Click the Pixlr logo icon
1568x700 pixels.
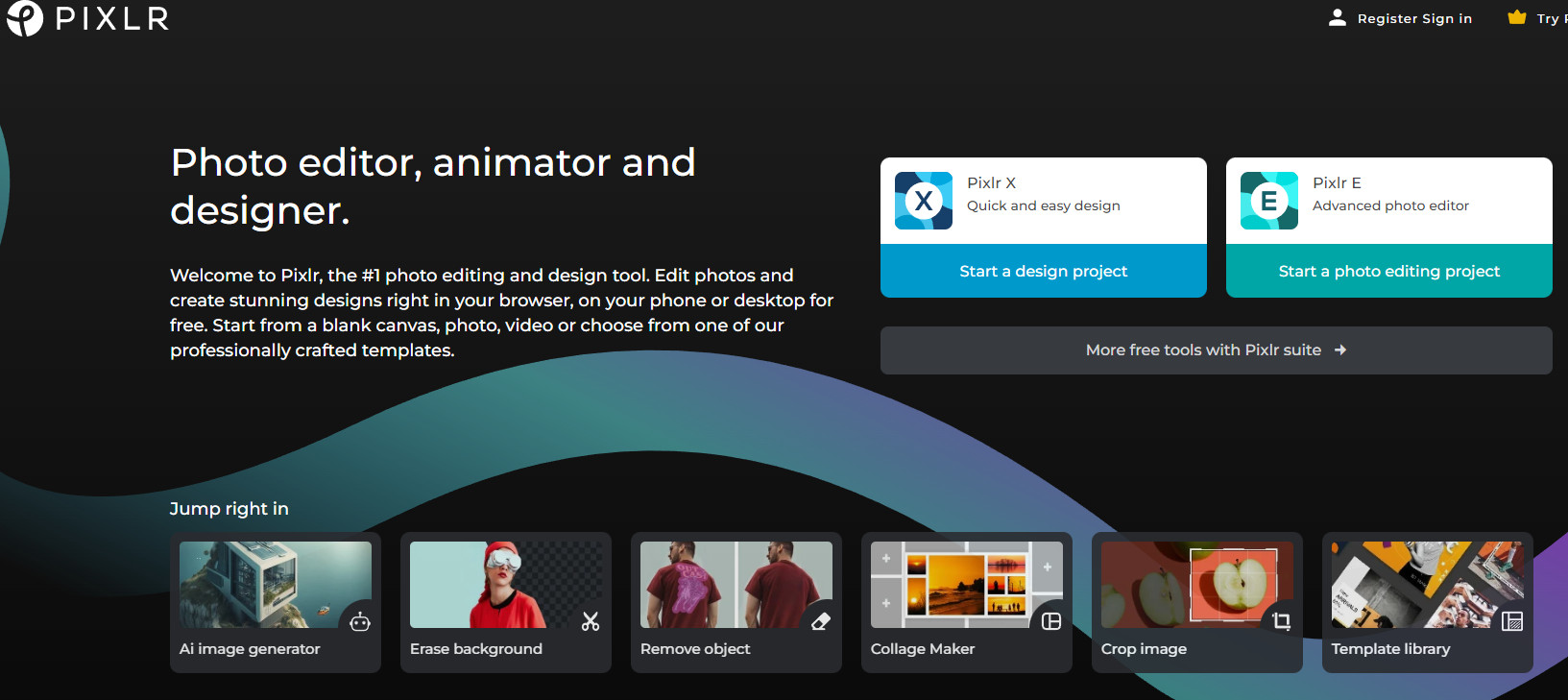pyautogui.click(x=24, y=17)
